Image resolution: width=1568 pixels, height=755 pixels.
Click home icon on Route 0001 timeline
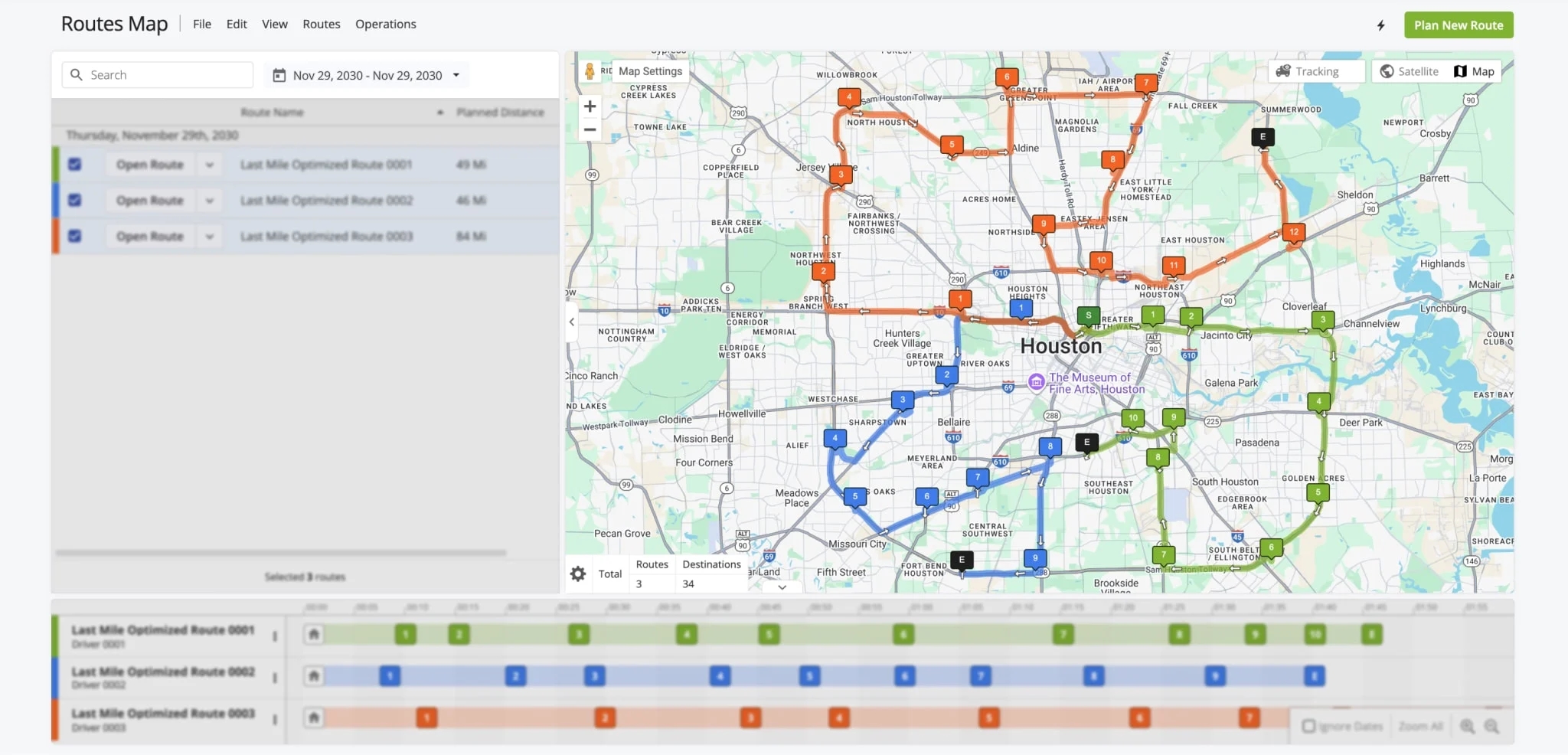(313, 634)
